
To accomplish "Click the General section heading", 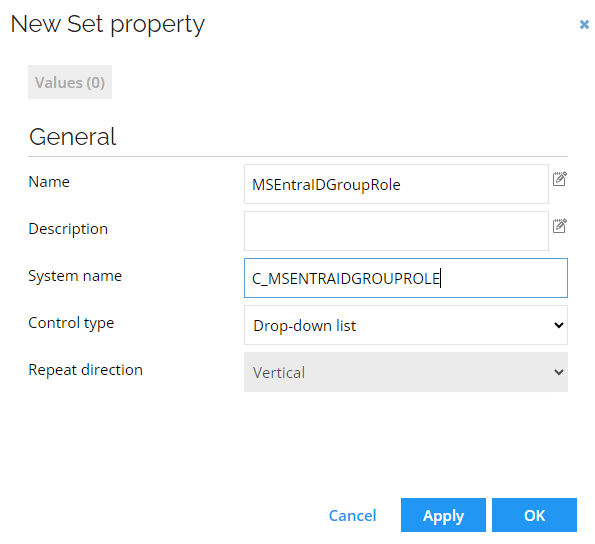I will click(x=72, y=137).
